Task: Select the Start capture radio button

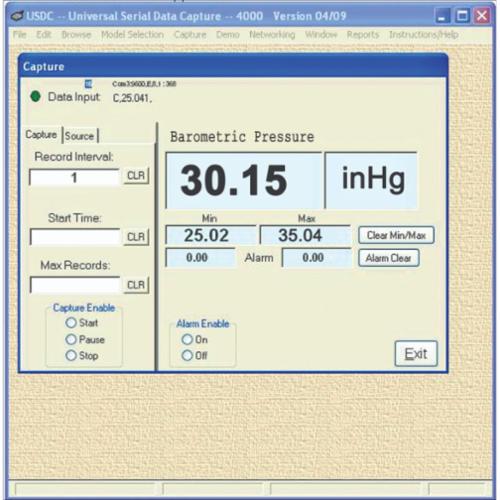Action: [71, 323]
